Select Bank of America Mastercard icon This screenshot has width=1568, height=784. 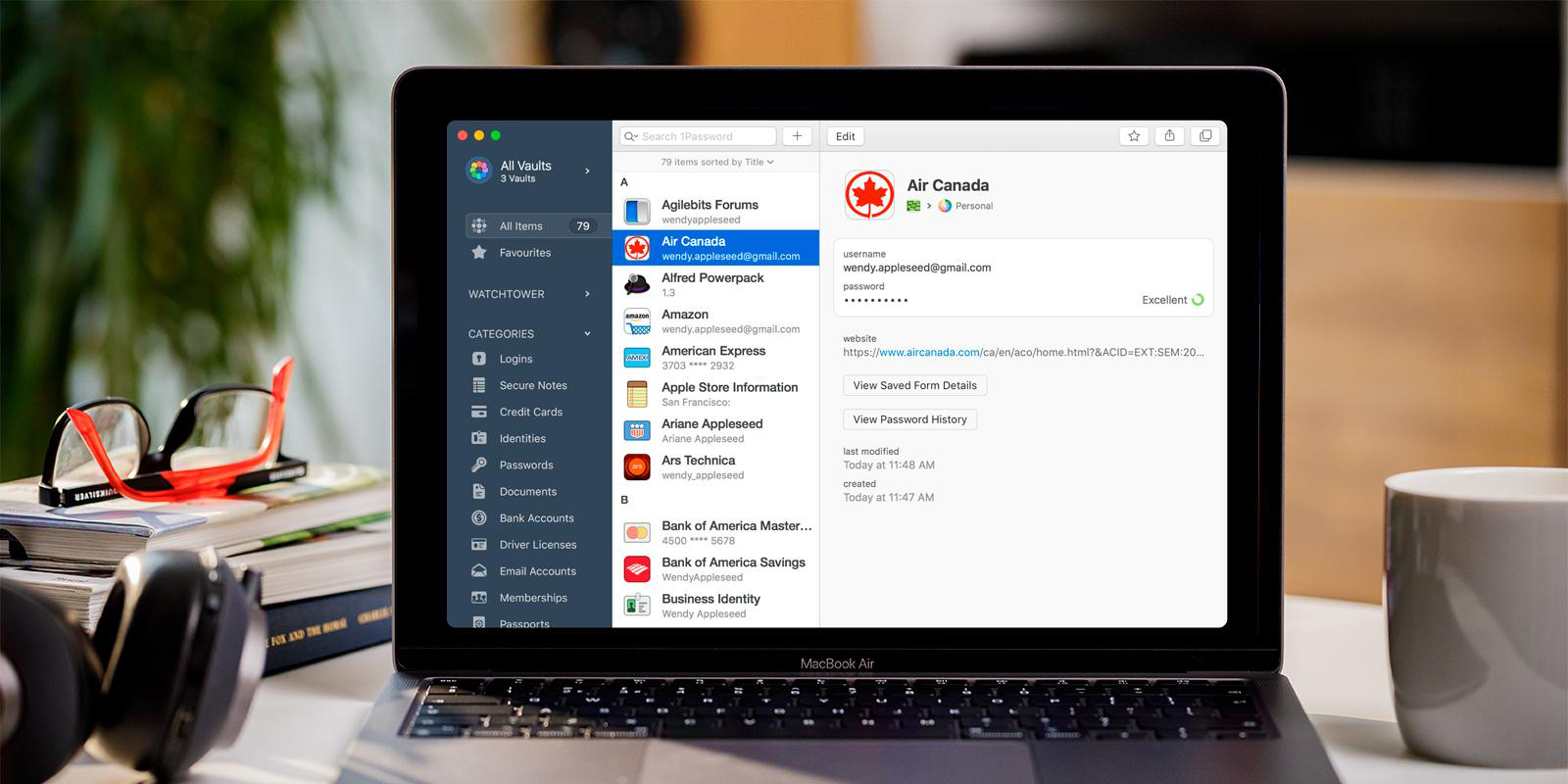[637, 532]
